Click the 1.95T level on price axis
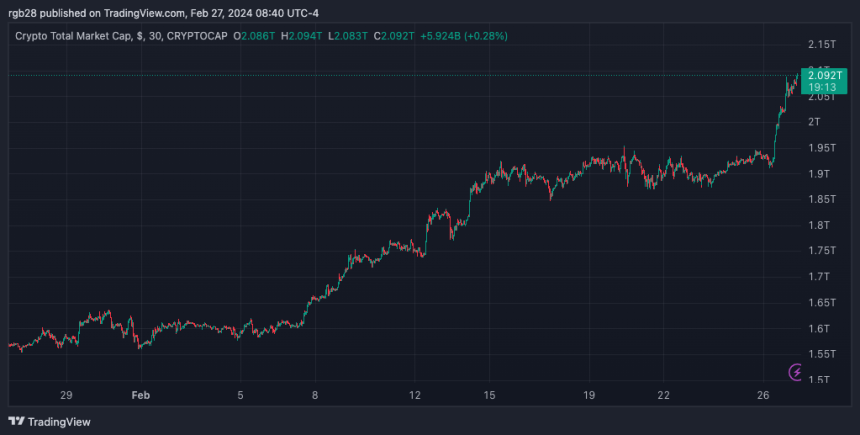This screenshot has width=860, height=435. (x=821, y=148)
